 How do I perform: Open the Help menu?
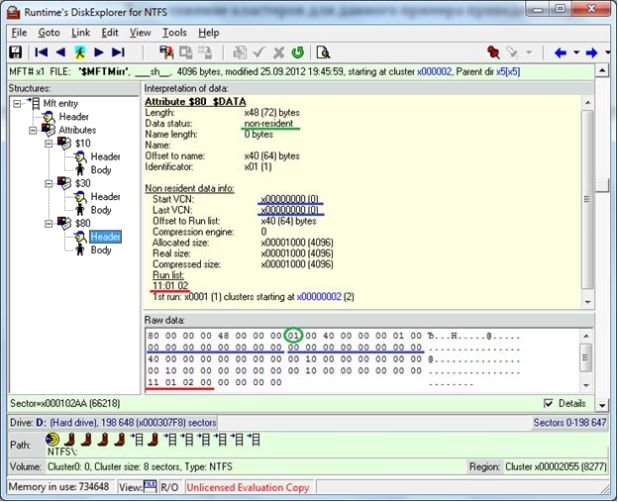pos(208,33)
